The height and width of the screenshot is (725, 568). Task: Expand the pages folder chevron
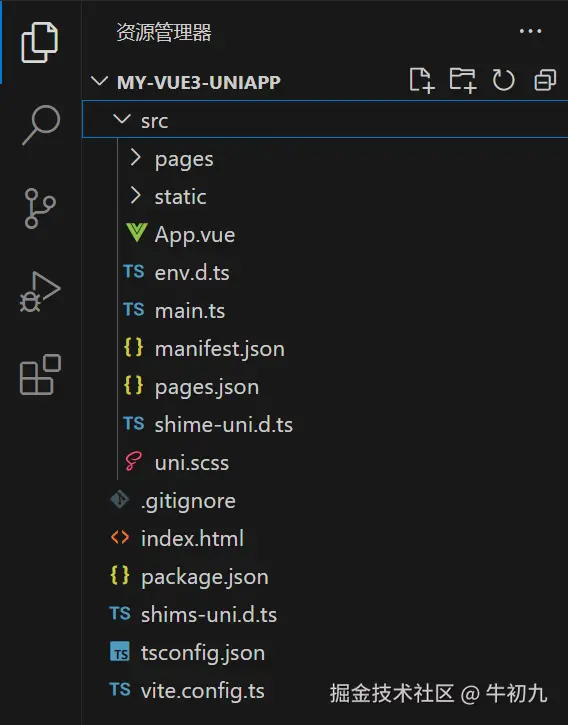[x=135, y=158]
